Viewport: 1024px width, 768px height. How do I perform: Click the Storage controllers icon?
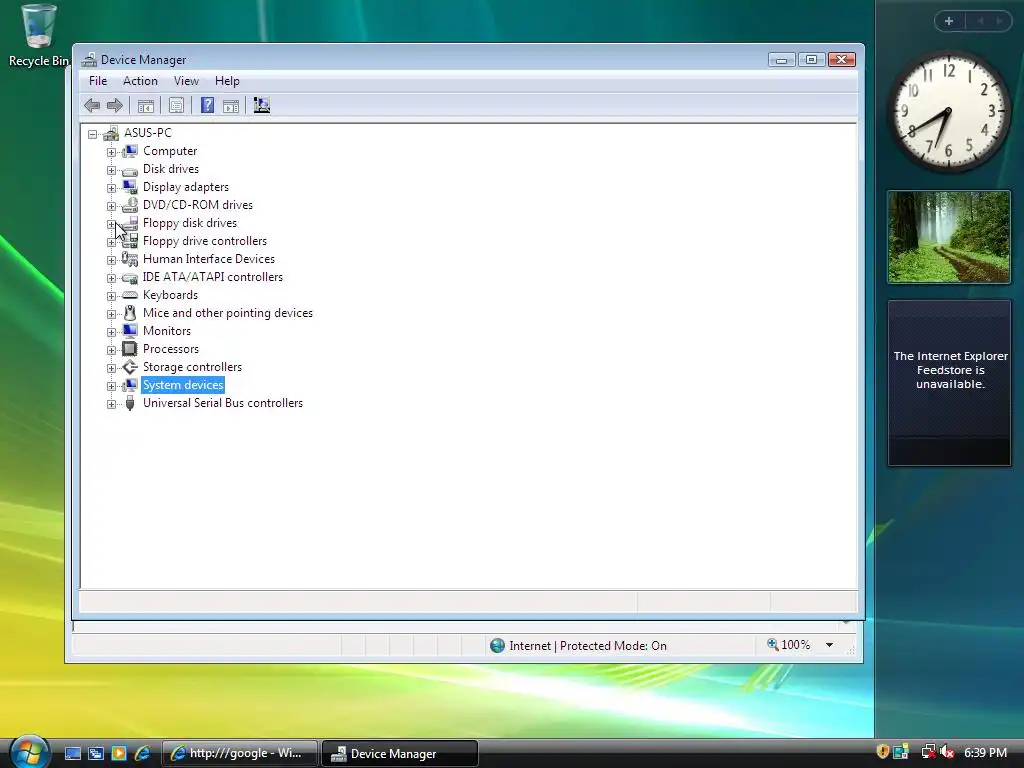pos(130,367)
